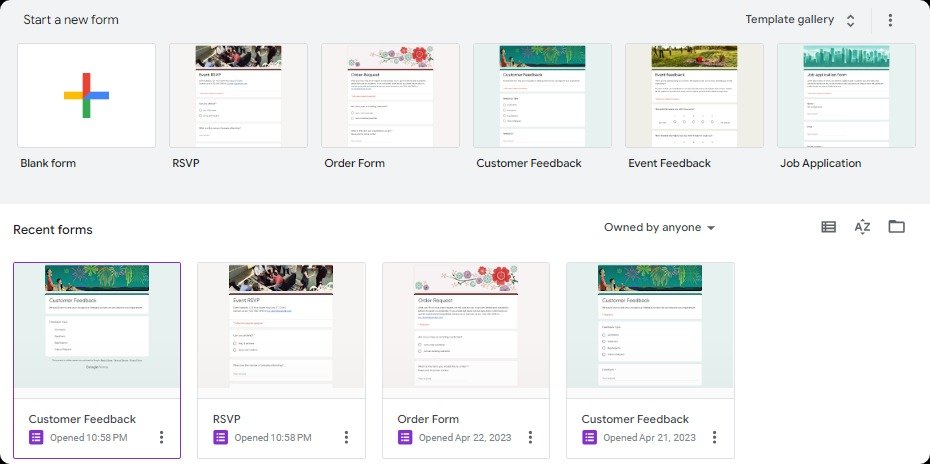The image size is (930, 464).
Task: Click the Start a new form heading
Action: click(x=71, y=20)
